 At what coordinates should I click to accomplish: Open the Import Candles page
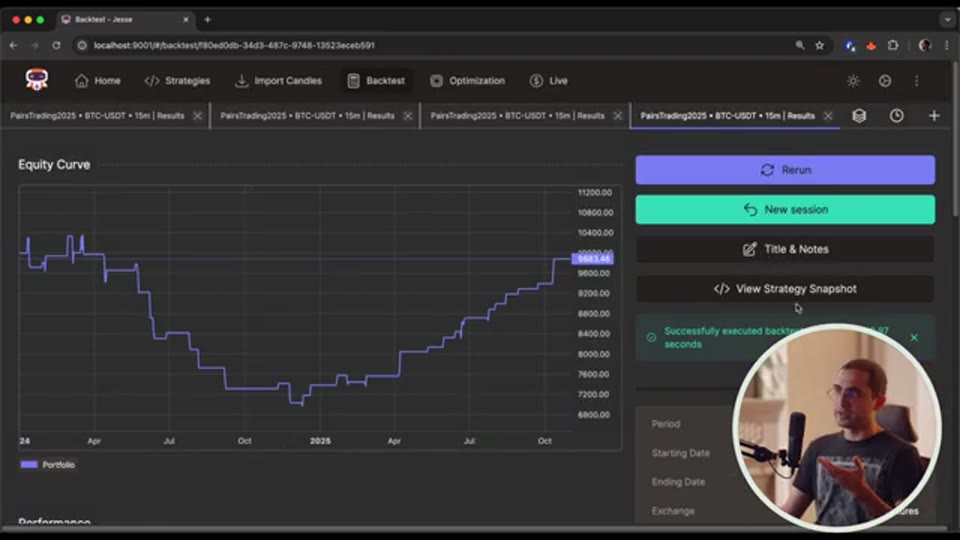click(x=279, y=81)
